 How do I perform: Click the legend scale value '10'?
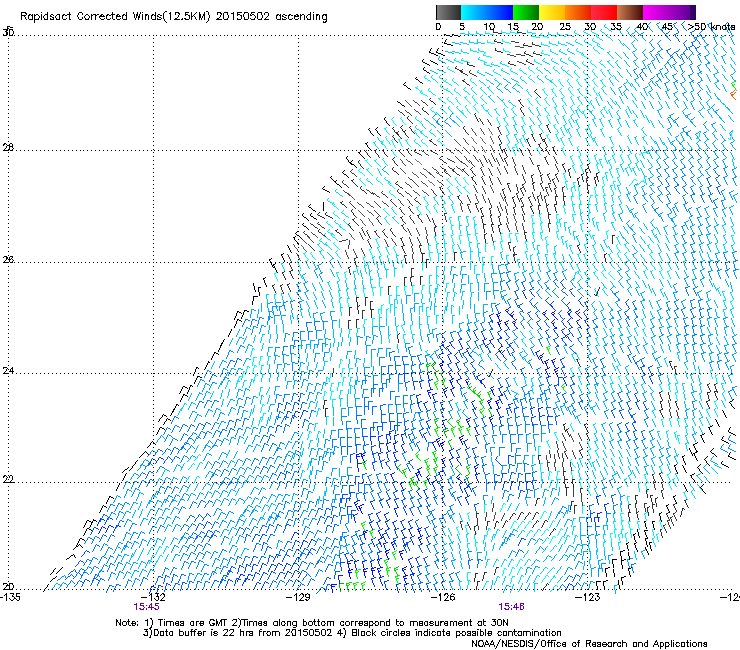[489, 27]
